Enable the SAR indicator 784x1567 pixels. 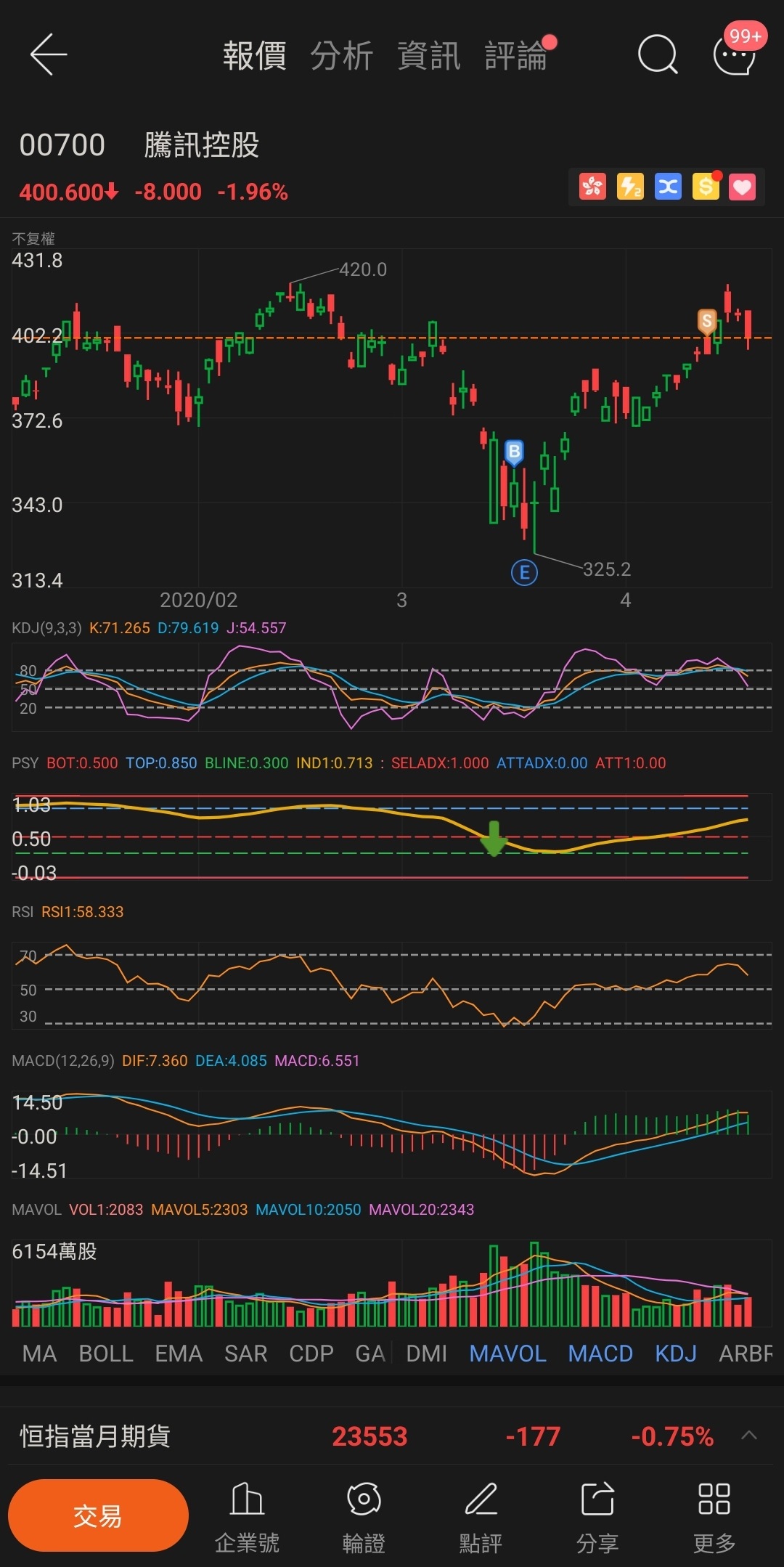(246, 1354)
